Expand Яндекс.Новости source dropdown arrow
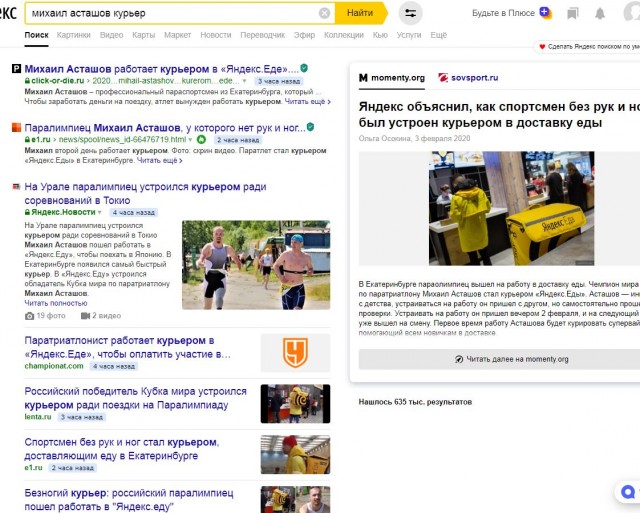The image size is (640, 513). coord(100,212)
